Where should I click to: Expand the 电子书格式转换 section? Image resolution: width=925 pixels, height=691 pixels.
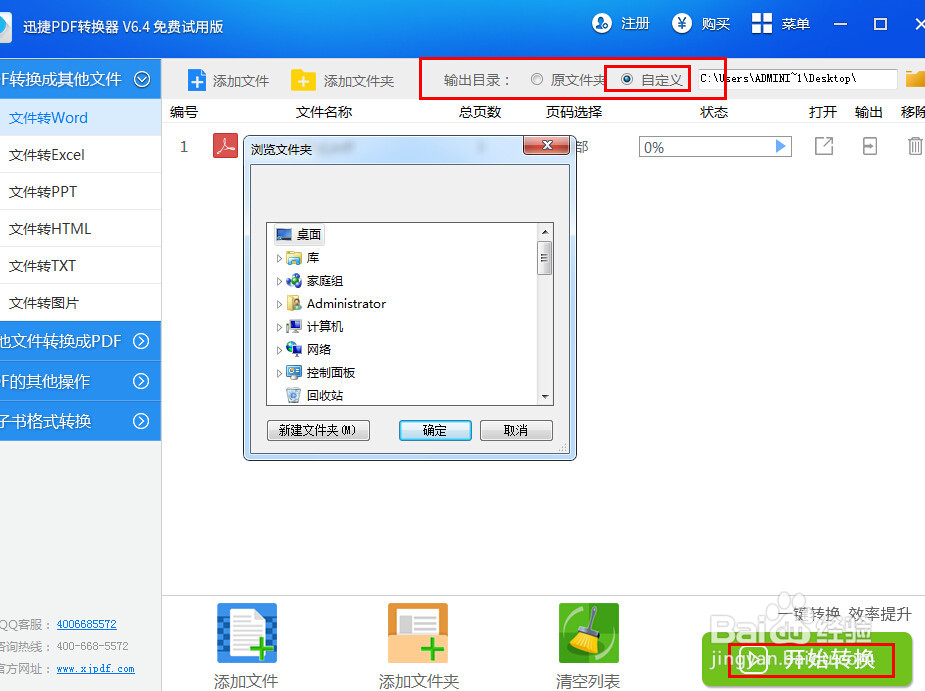coord(141,421)
